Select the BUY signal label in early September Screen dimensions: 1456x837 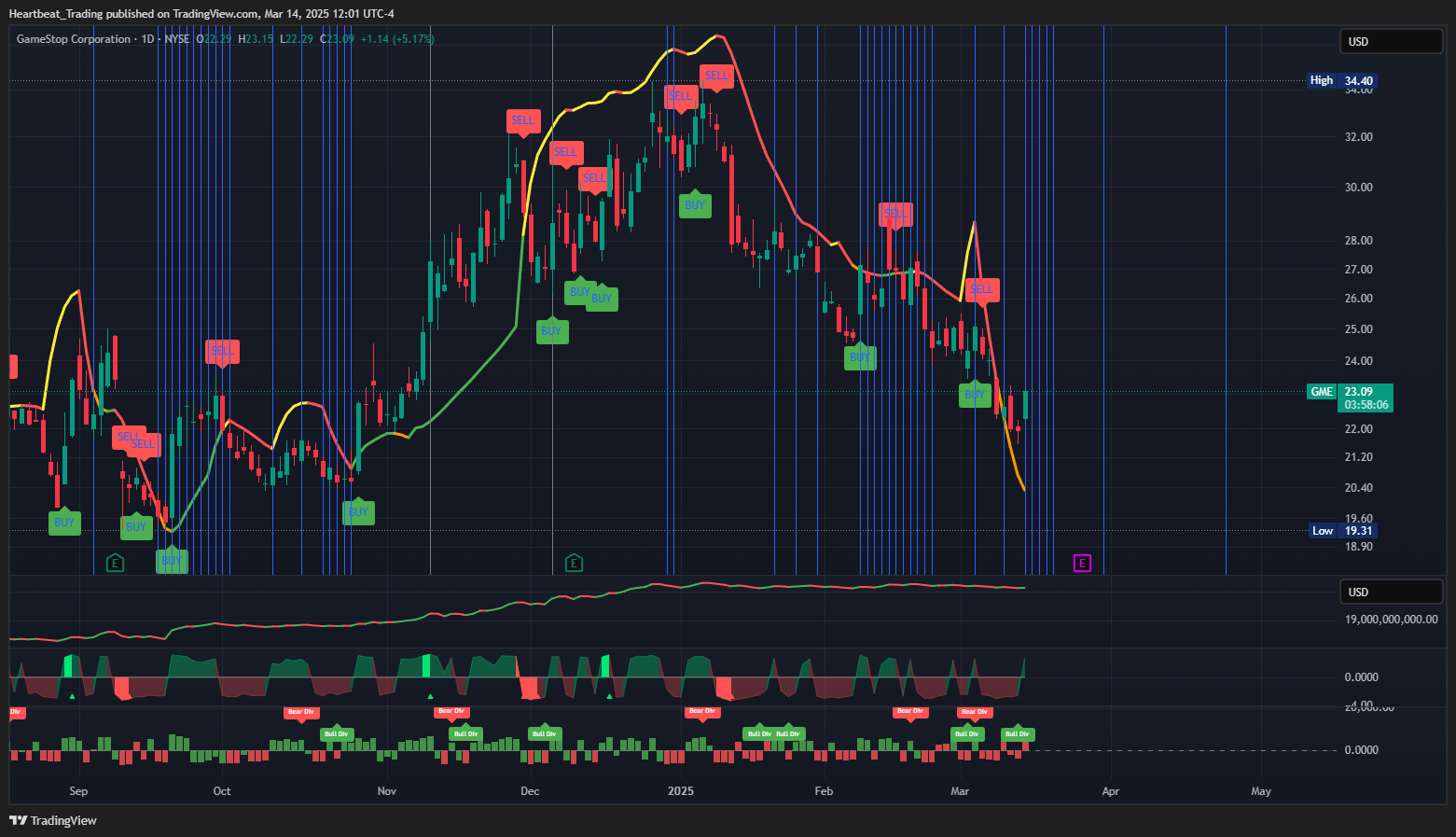pos(64,523)
